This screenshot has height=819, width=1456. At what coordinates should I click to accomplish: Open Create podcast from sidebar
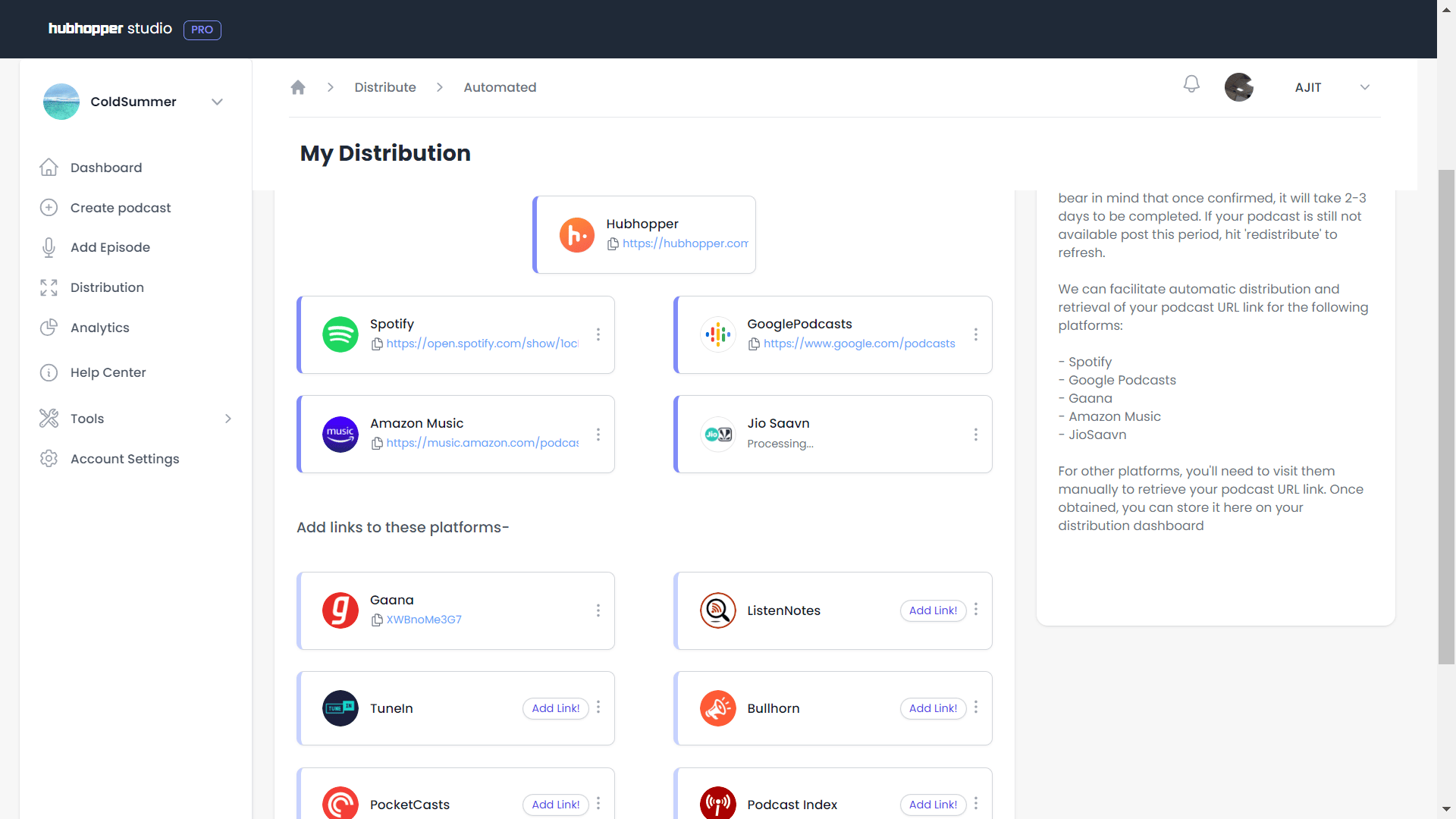tap(120, 208)
